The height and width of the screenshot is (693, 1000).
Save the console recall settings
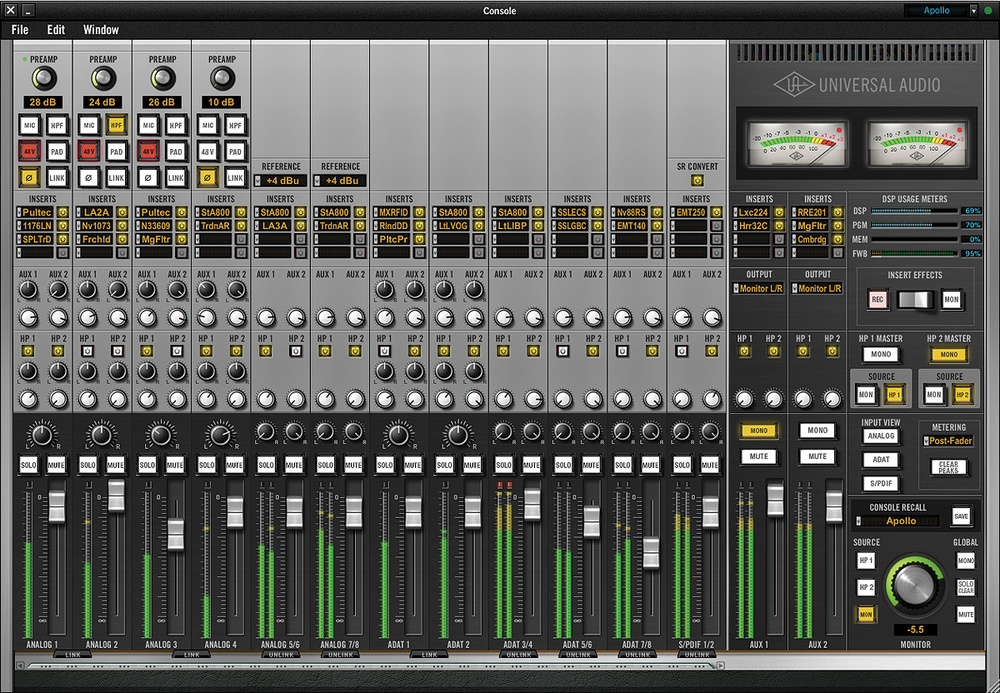(960, 516)
